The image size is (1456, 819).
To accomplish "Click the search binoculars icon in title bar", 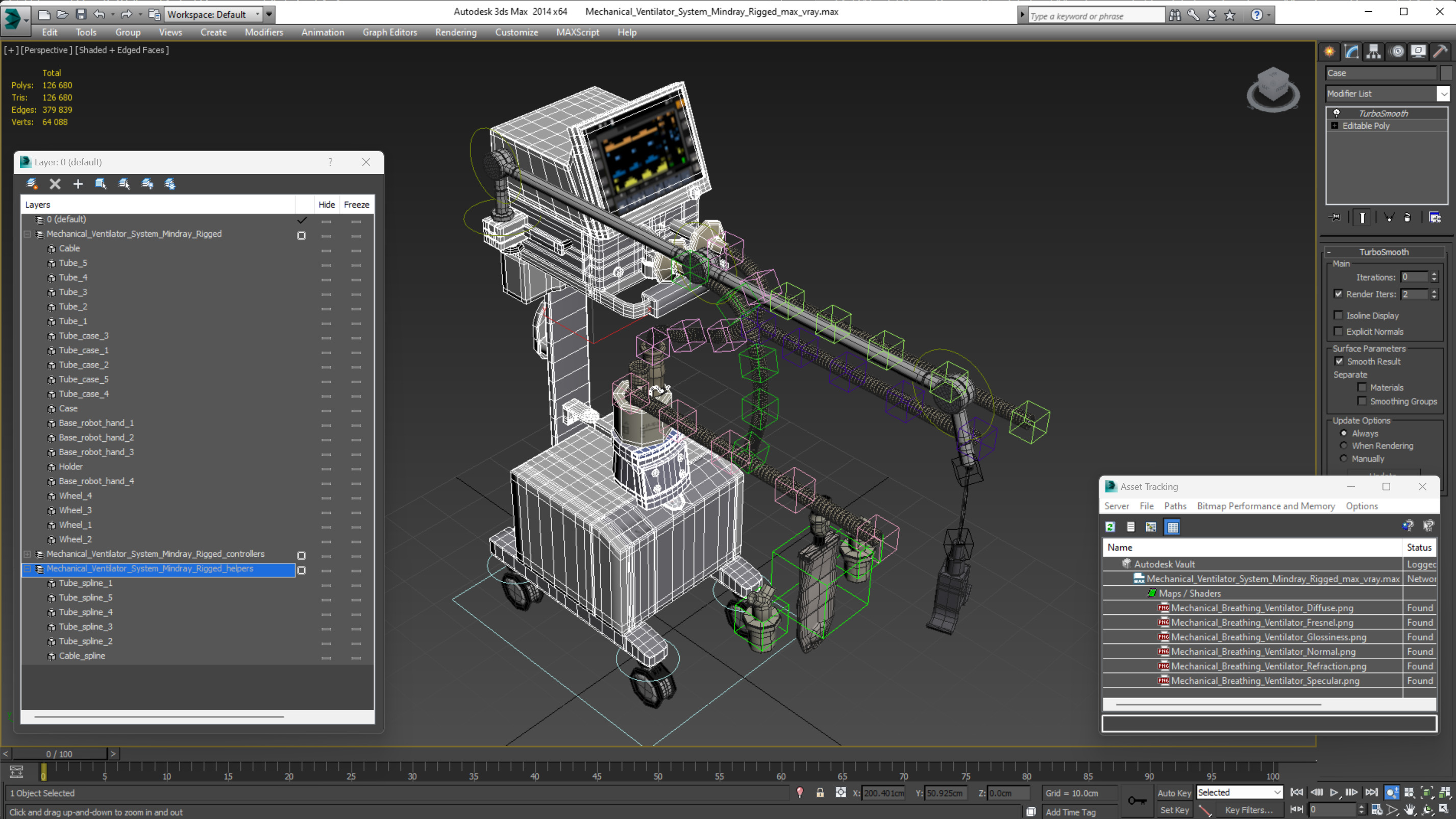I will pos(1175,15).
